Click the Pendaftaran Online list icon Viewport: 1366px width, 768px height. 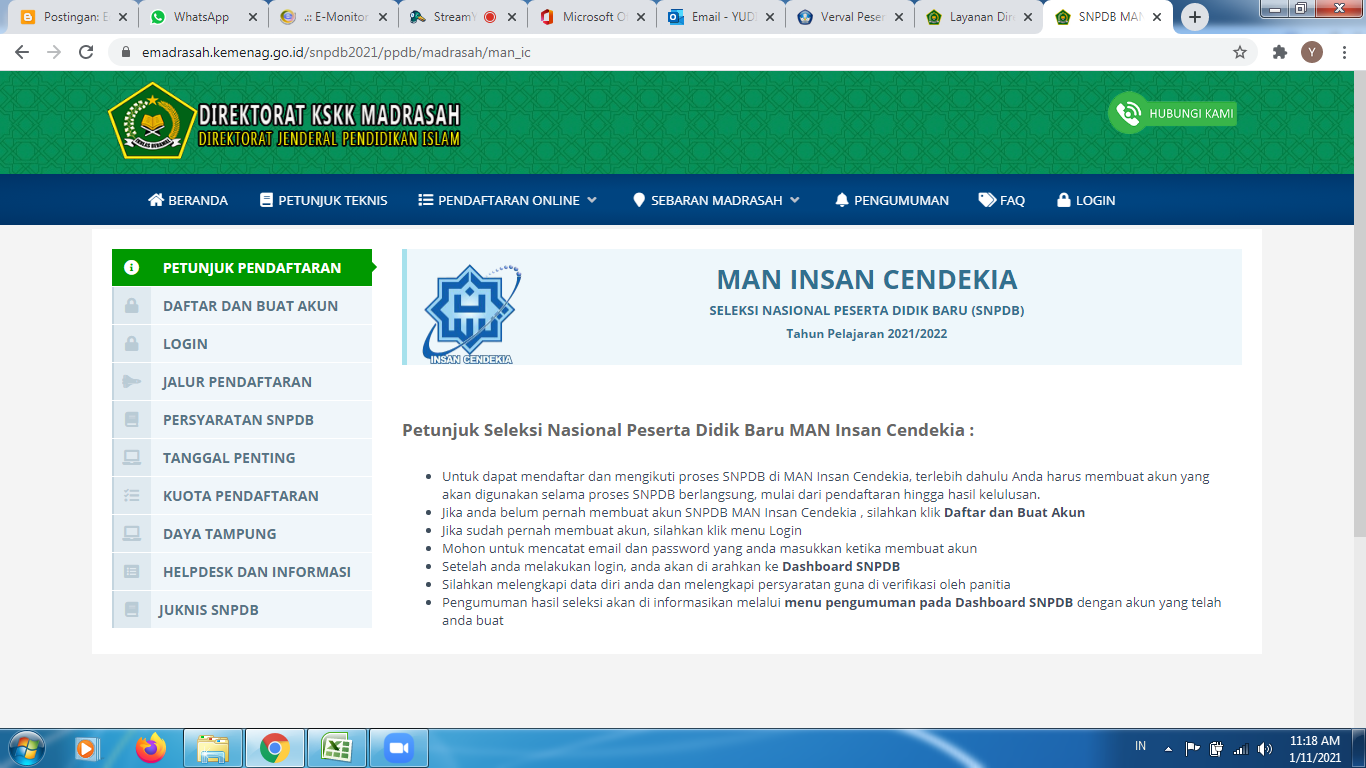pos(425,200)
